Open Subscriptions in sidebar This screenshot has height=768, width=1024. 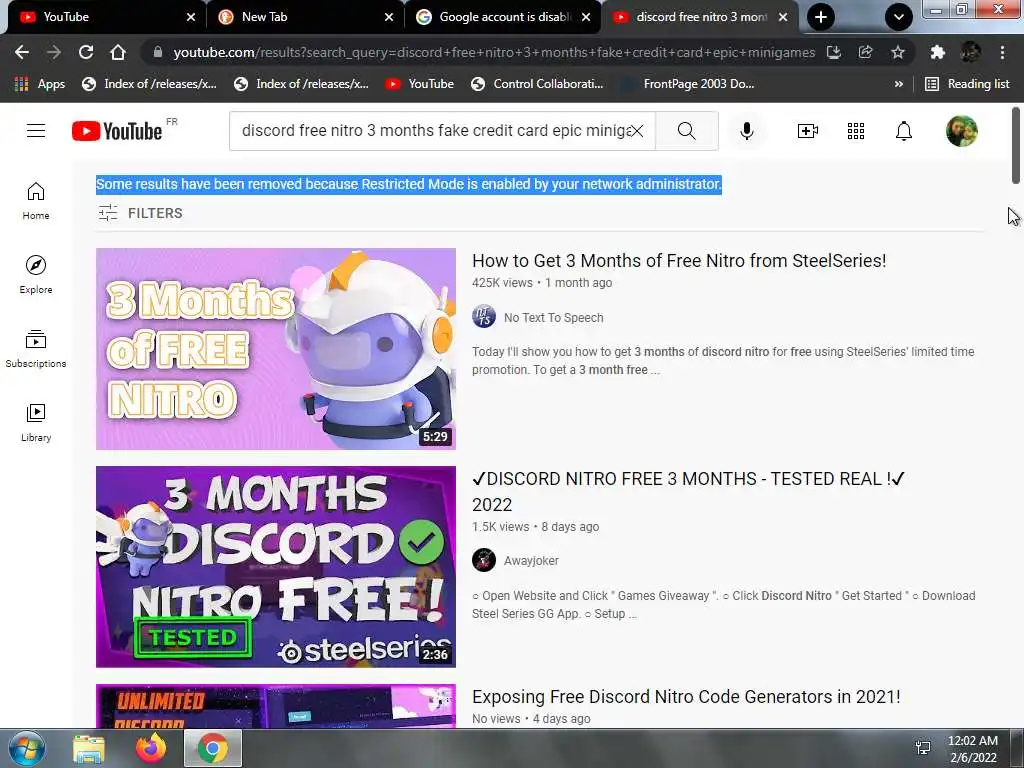(36, 348)
